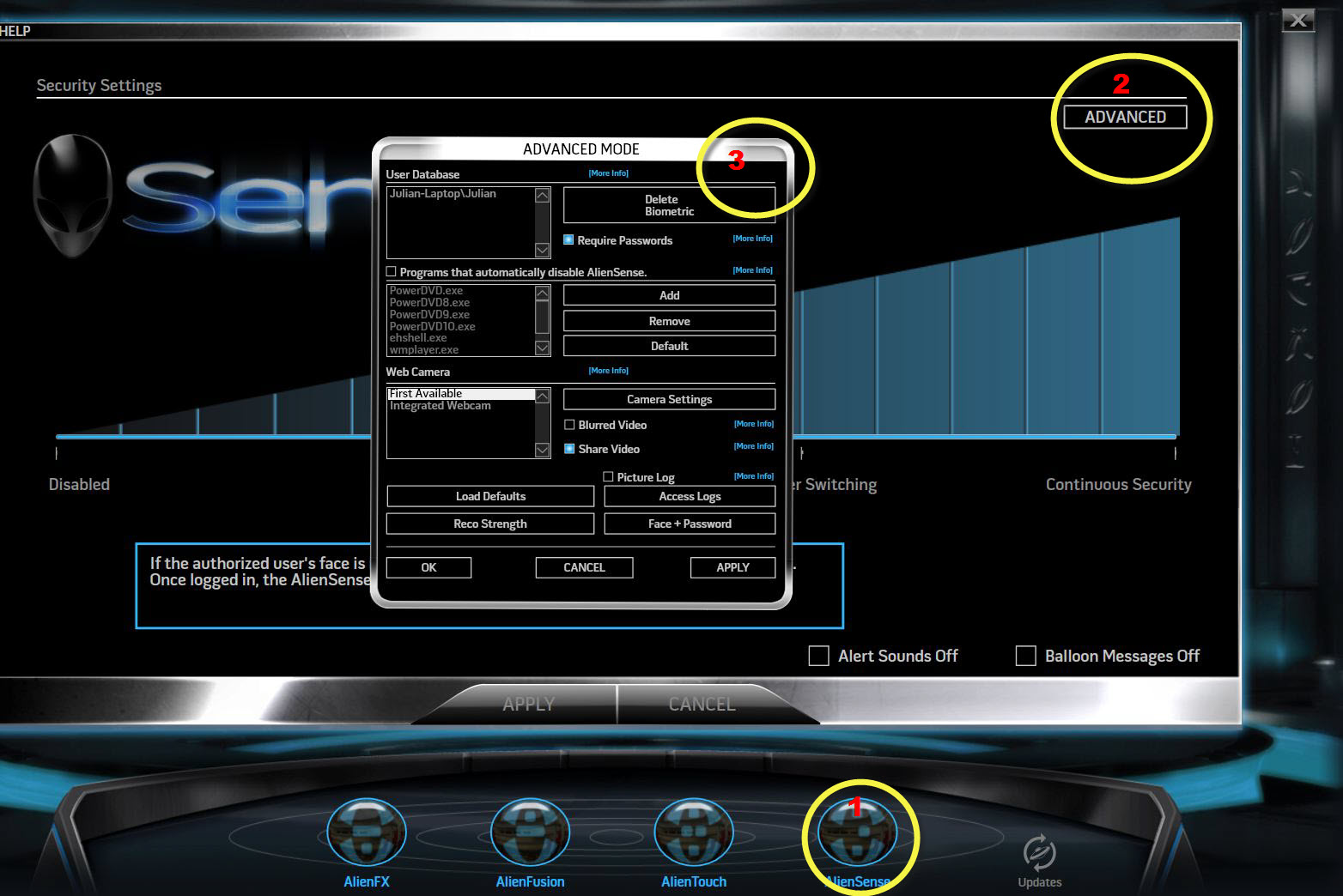Image resolution: width=1343 pixels, height=896 pixels.
Task: Toggle the Require Passwords checkbox
Action: (568, 240)
